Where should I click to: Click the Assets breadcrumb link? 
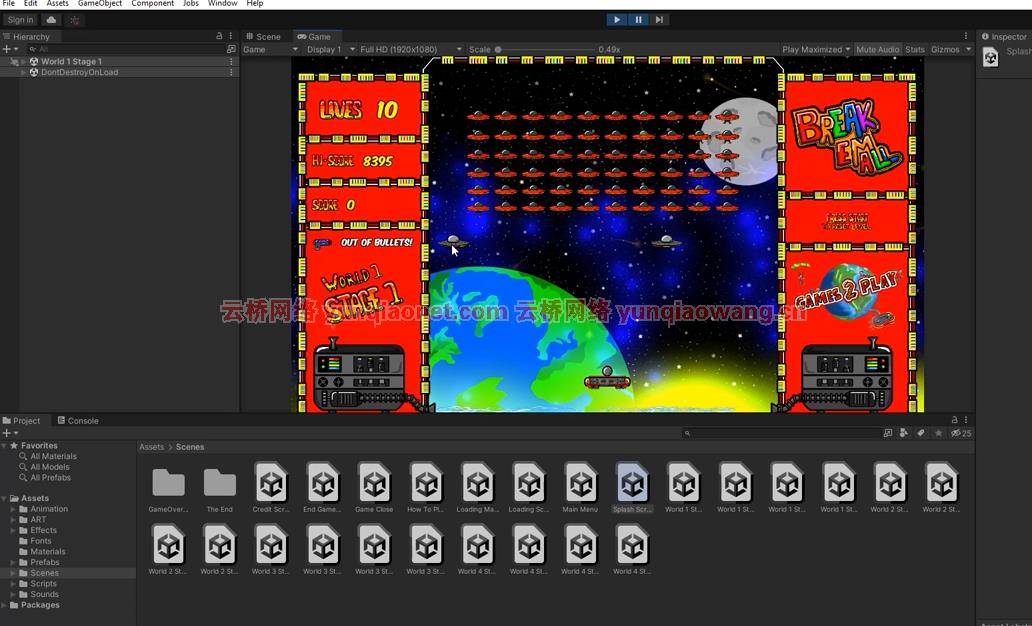[x=151, y=447]
